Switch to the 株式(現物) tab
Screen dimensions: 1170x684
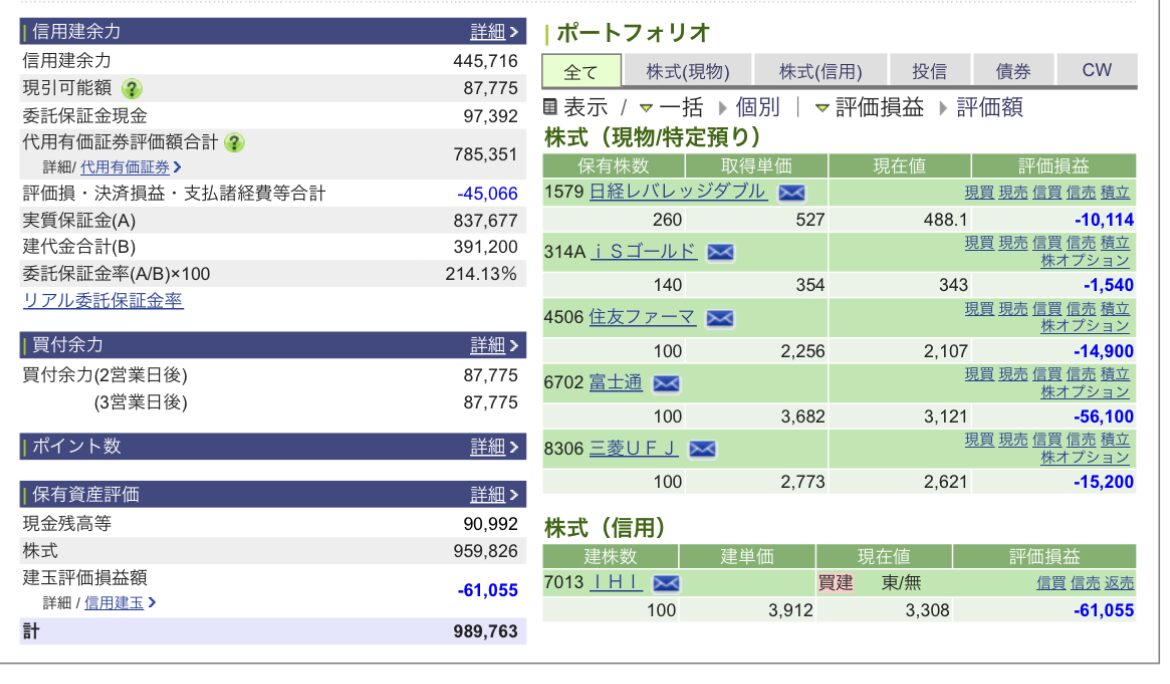coord(687,71)
